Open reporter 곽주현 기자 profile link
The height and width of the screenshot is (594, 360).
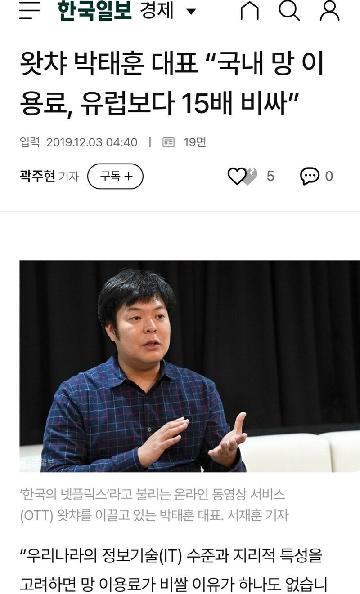coord(49,176)
